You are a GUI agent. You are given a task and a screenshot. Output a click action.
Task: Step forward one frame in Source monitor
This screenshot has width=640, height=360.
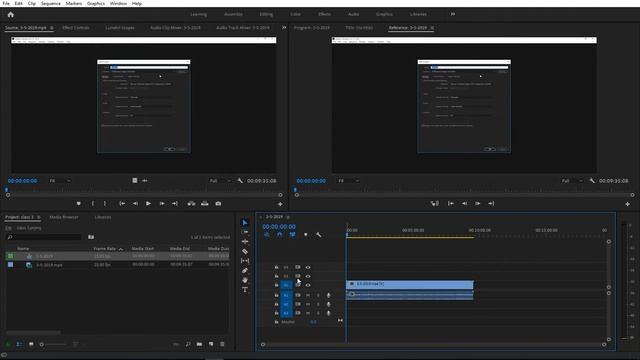coord(162,203)
